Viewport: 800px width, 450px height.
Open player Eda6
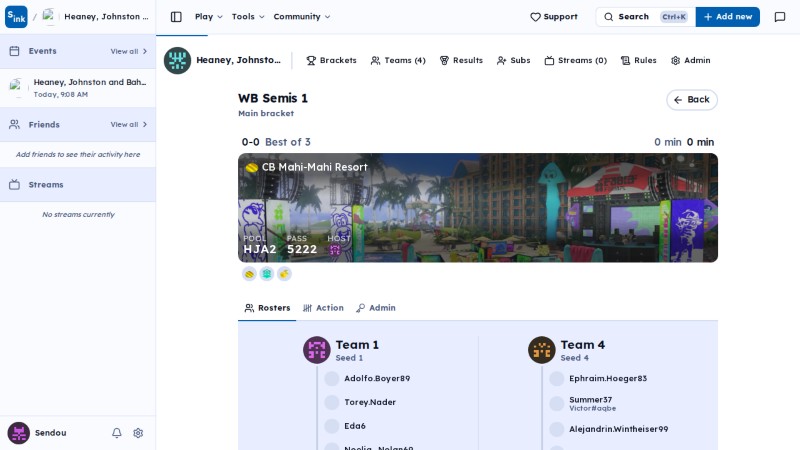[355, 426]
